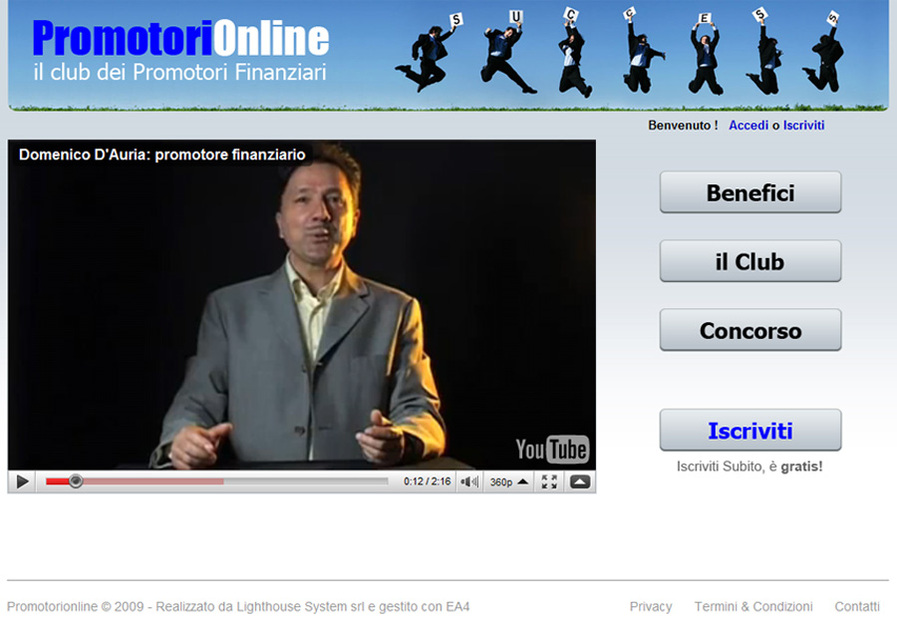Click the Iscriviti button
Screen dimensions: 897x628
750,428
